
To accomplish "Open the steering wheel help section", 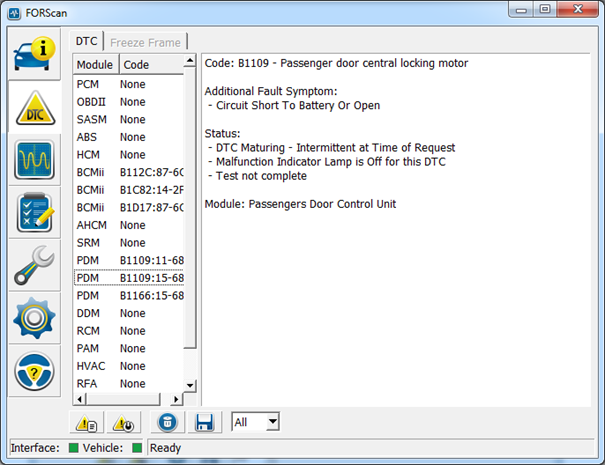I will 33,372.
